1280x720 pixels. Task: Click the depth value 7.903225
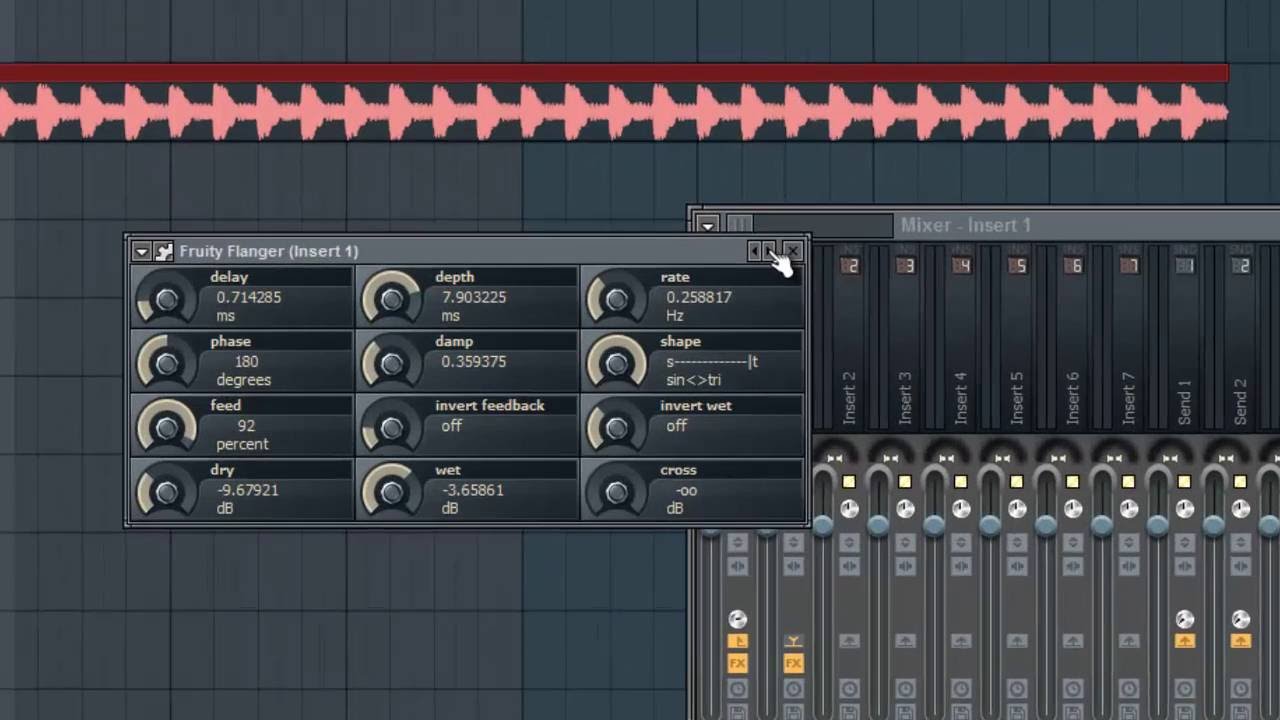click(474, 297)
